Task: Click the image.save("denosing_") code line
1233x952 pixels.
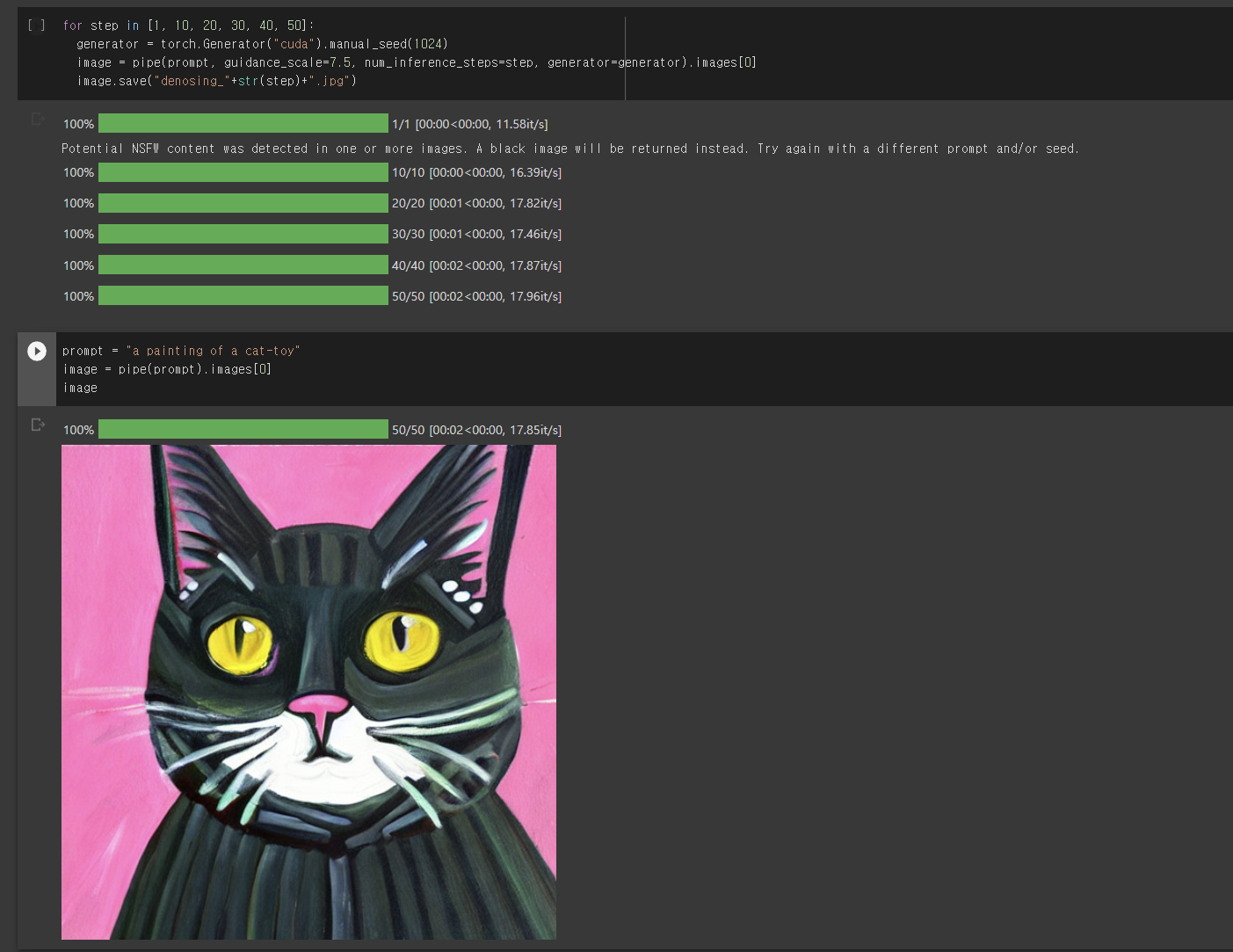Action: click(216, 81)
